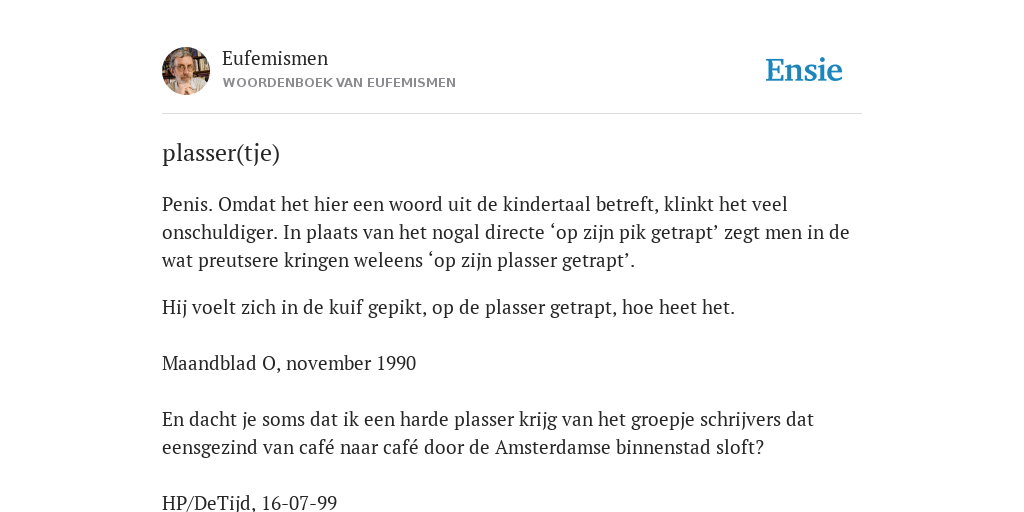This screenshot has height=512, width=1024.
Task: Click the word 'onschuldiger' in the text
Action: click(220, 233)
